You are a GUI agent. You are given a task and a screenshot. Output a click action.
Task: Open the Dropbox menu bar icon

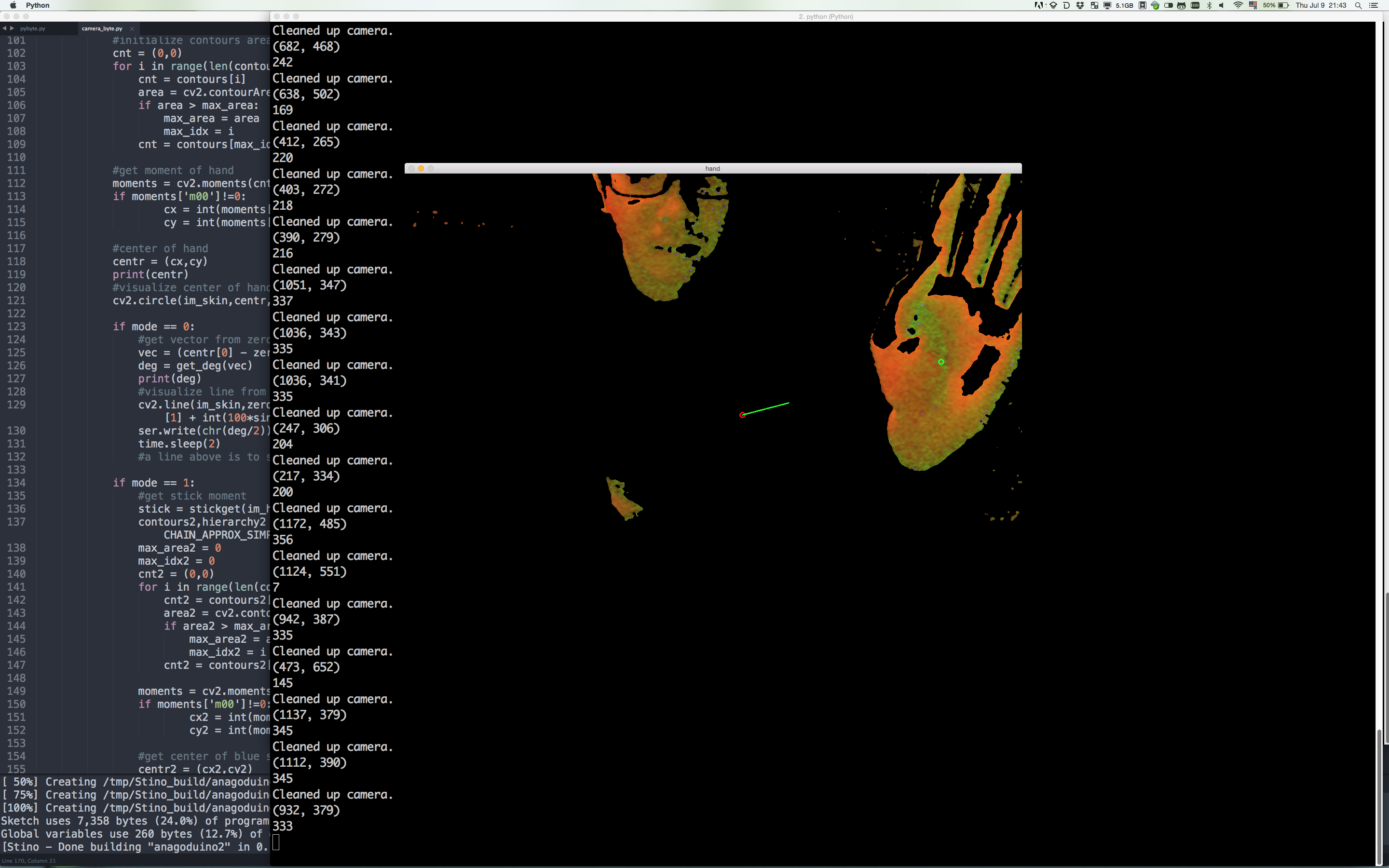1080,5
